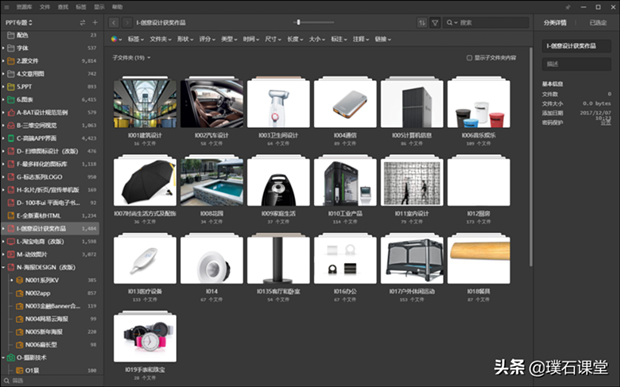Click the green O-摄影技术 camera icon
620x387 pixels.
[x=11, y=358]
